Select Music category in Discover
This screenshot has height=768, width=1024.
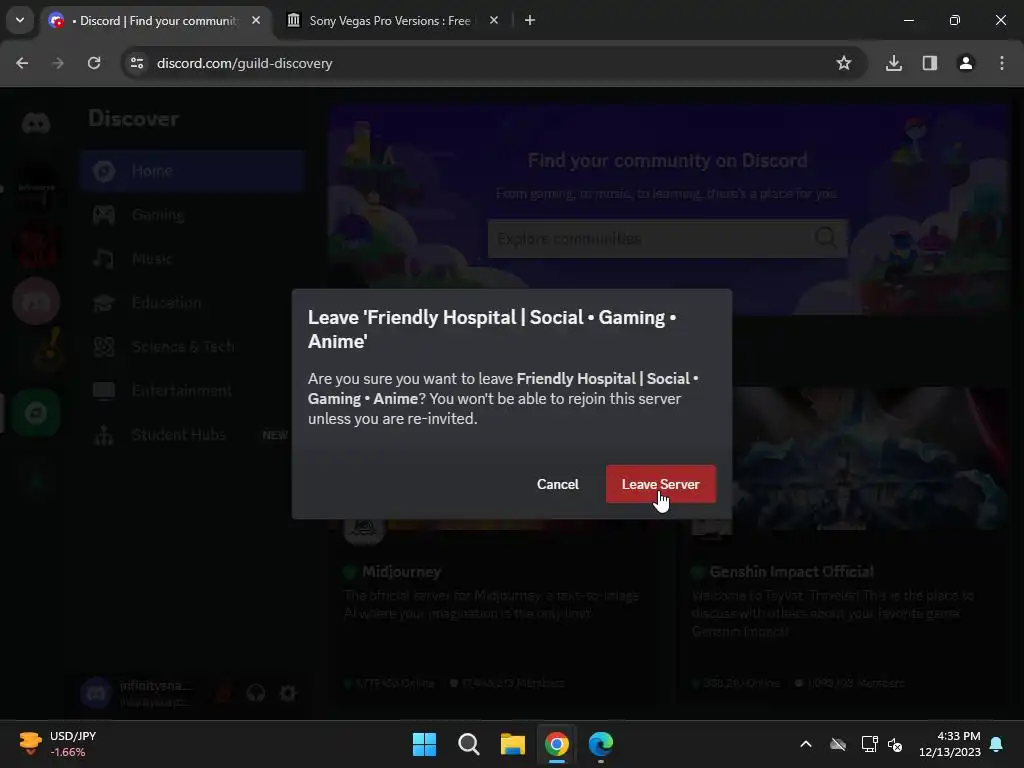193,259
